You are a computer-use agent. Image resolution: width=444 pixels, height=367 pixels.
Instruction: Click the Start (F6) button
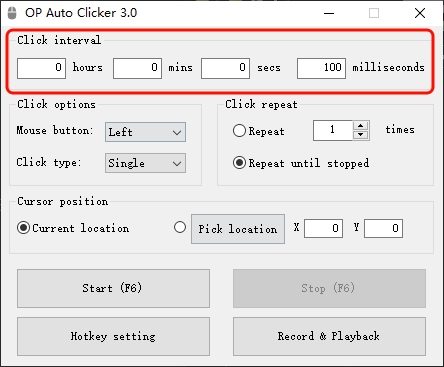pos(113,288)
